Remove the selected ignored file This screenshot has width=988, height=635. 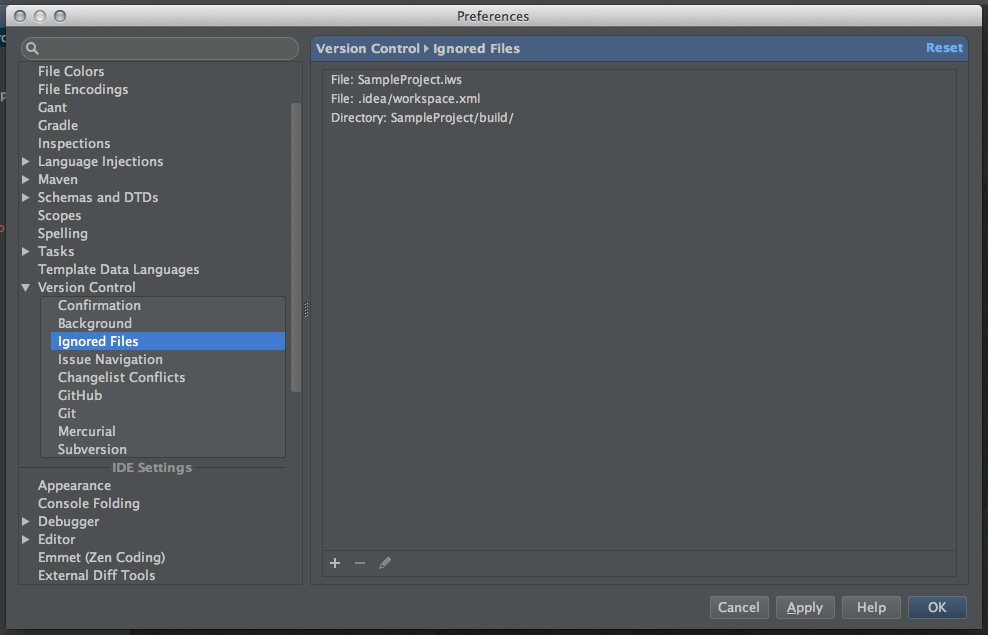point(360,563)
